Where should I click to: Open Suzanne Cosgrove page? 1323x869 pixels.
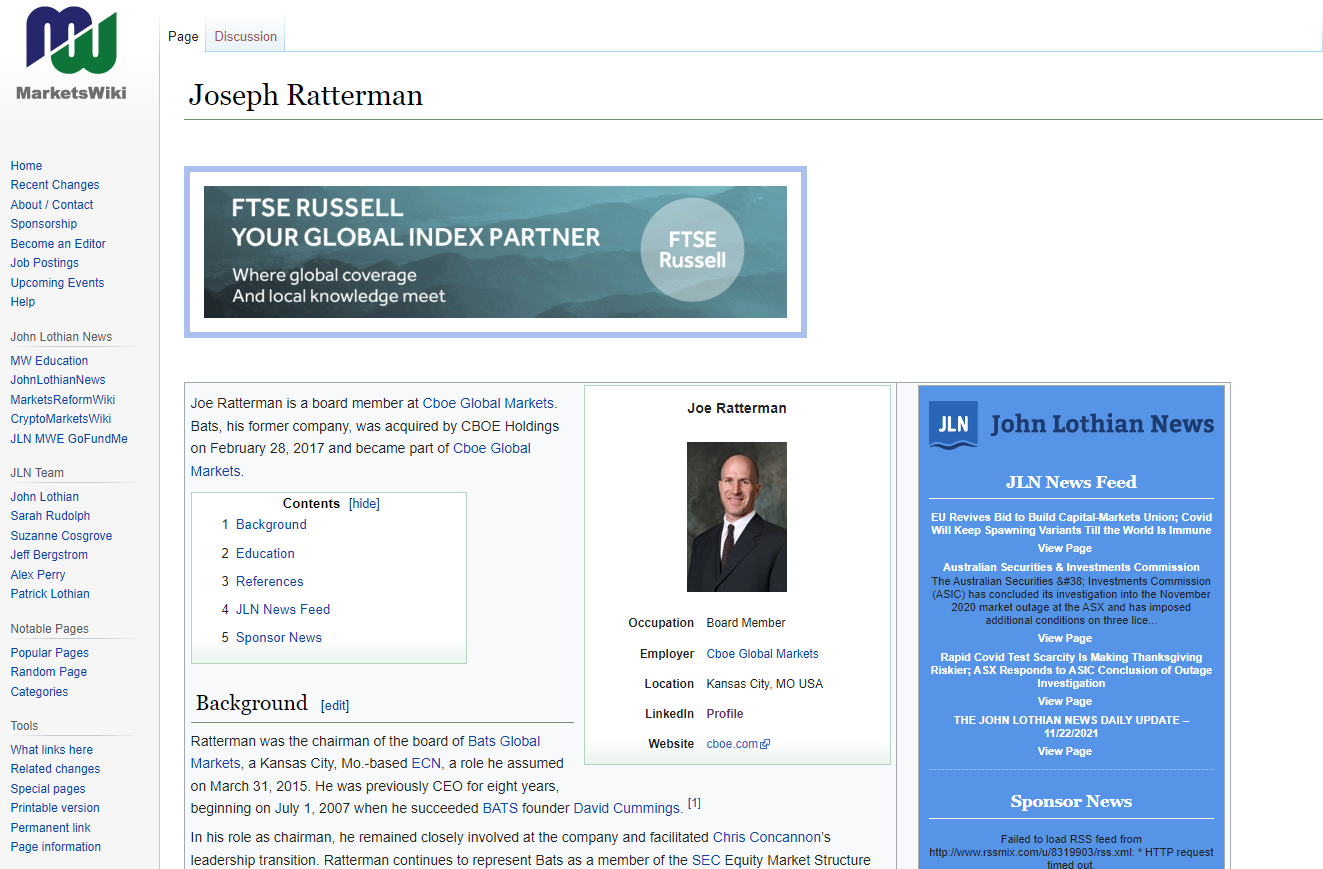pyautogui.click(x=61, y=536)
